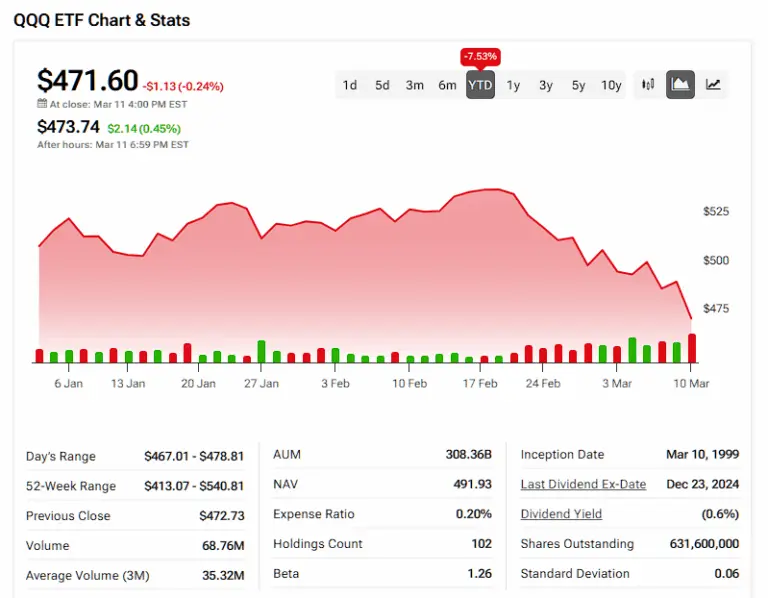Screen dimensions: 768x598
Task: Click the 52-Week Range value $413.07 - $540.81
Action: point(194,486)
